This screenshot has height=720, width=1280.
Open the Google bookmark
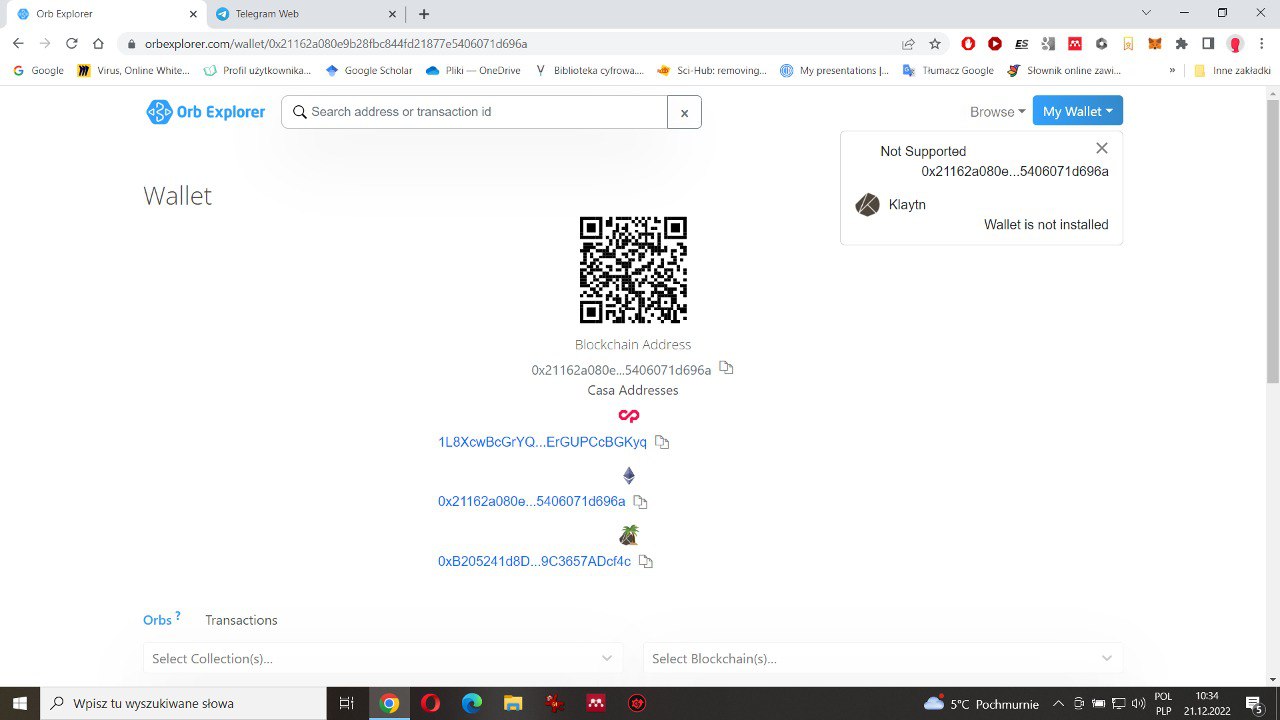(x=38, y=71)
